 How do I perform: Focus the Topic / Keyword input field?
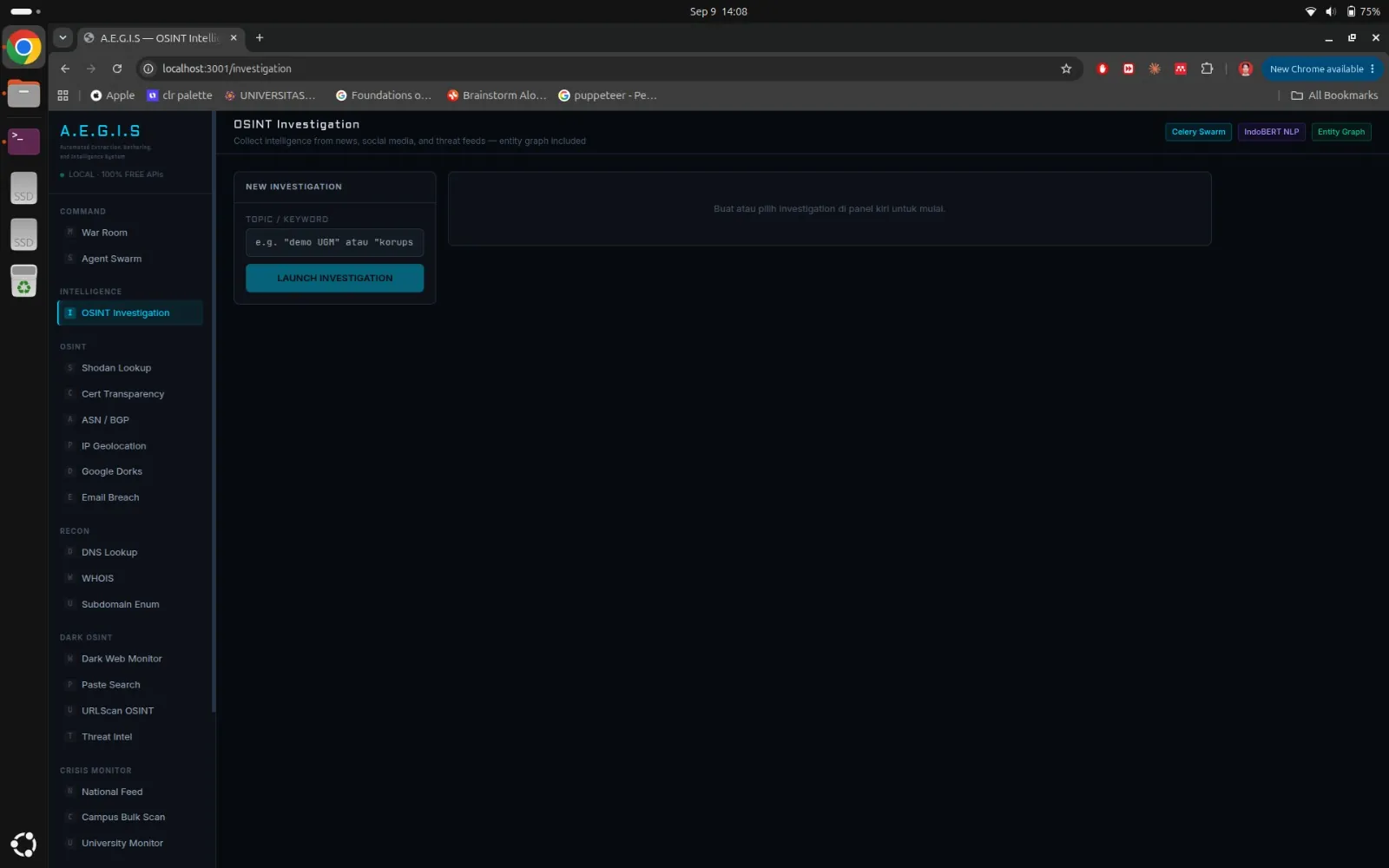click(334, 242)
